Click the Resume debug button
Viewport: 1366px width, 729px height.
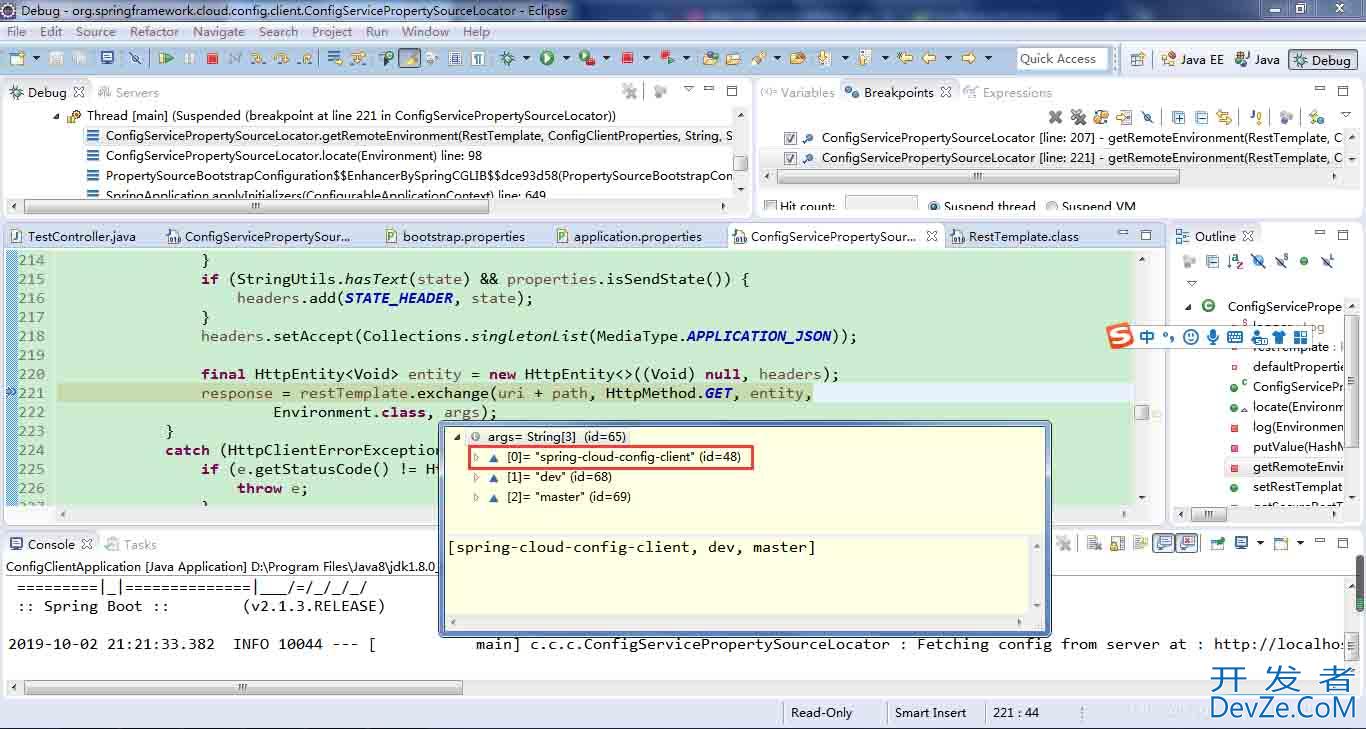pyautogui.click(x=166, y=58)
